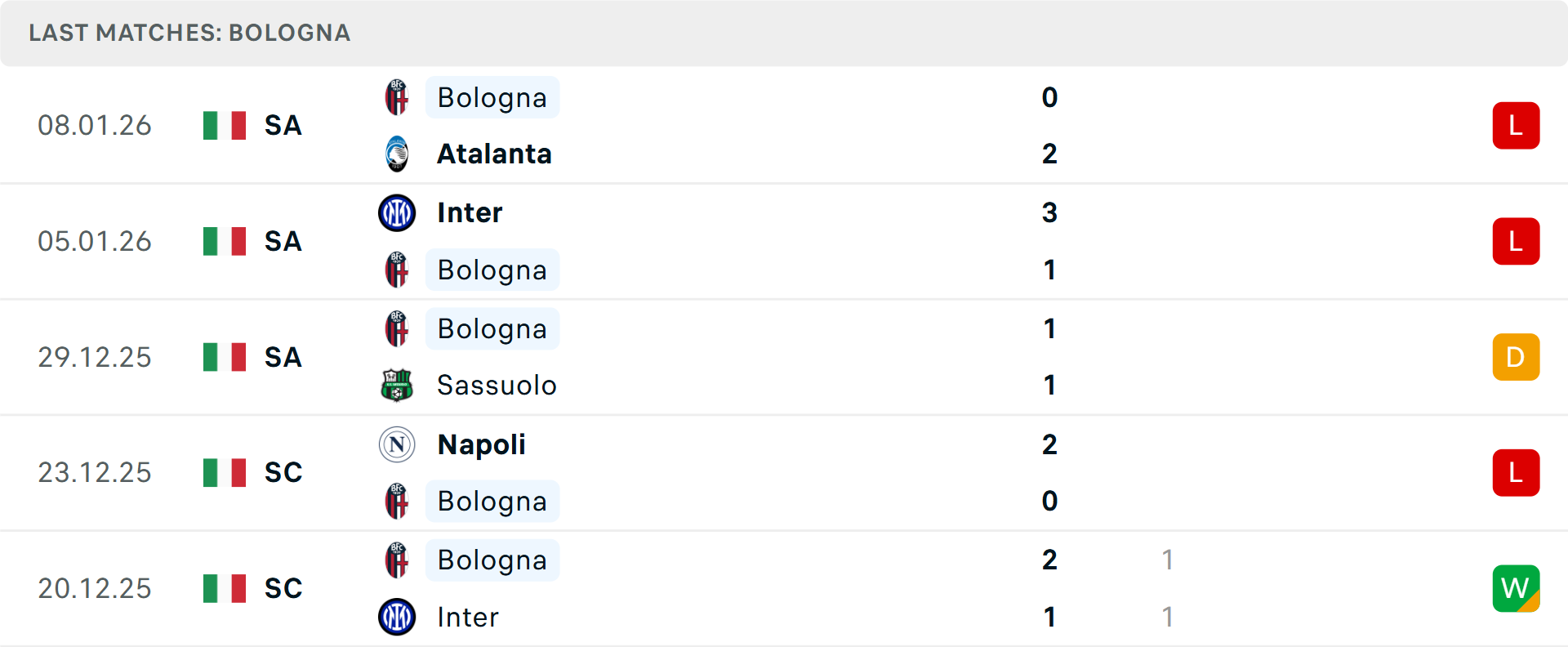
Task: Open the Sassuolo team link
Action: tap(497, 385)
